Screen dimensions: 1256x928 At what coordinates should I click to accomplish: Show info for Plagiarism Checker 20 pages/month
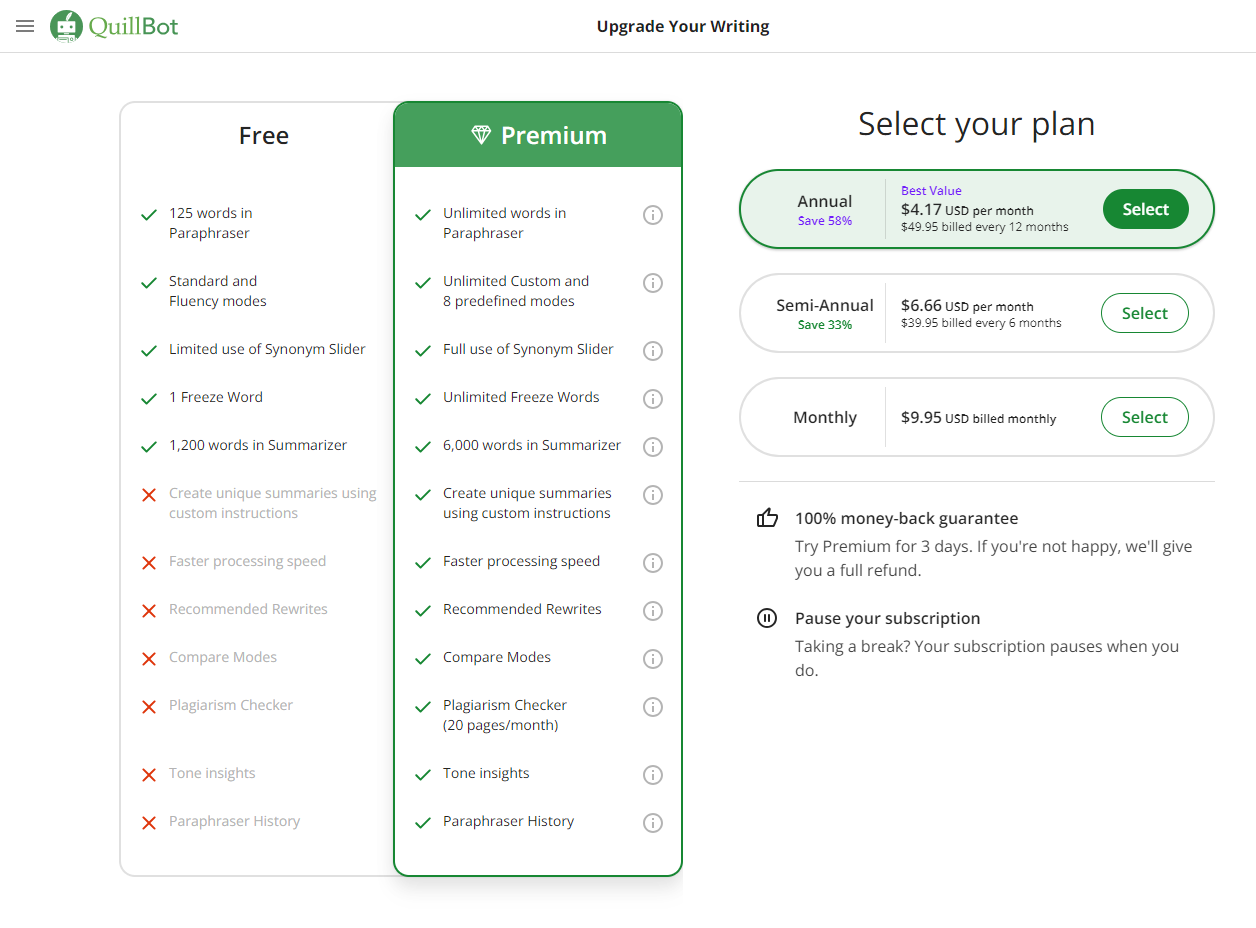pos(653,707)
